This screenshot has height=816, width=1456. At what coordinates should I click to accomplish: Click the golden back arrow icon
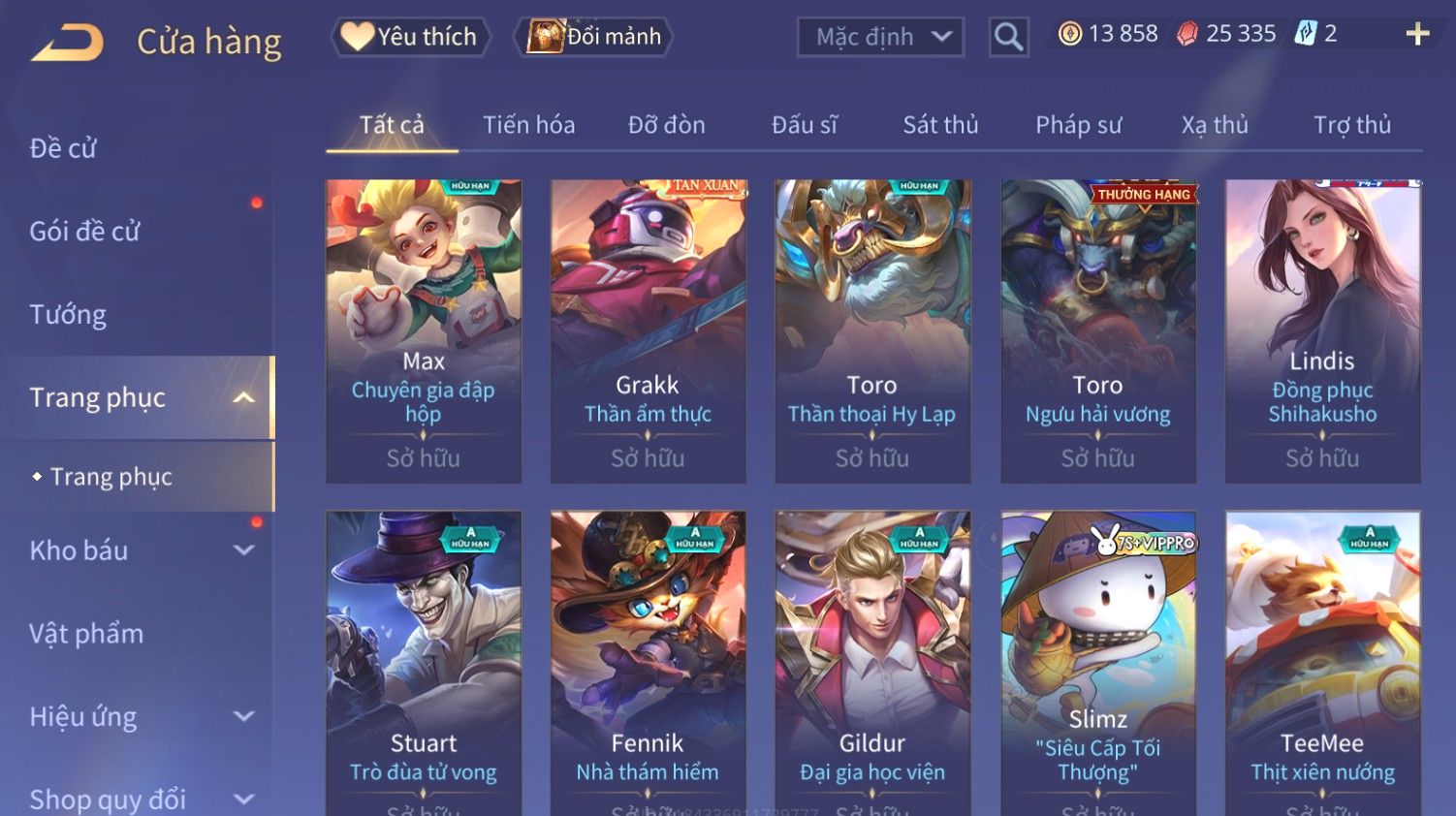click(67, 43)
